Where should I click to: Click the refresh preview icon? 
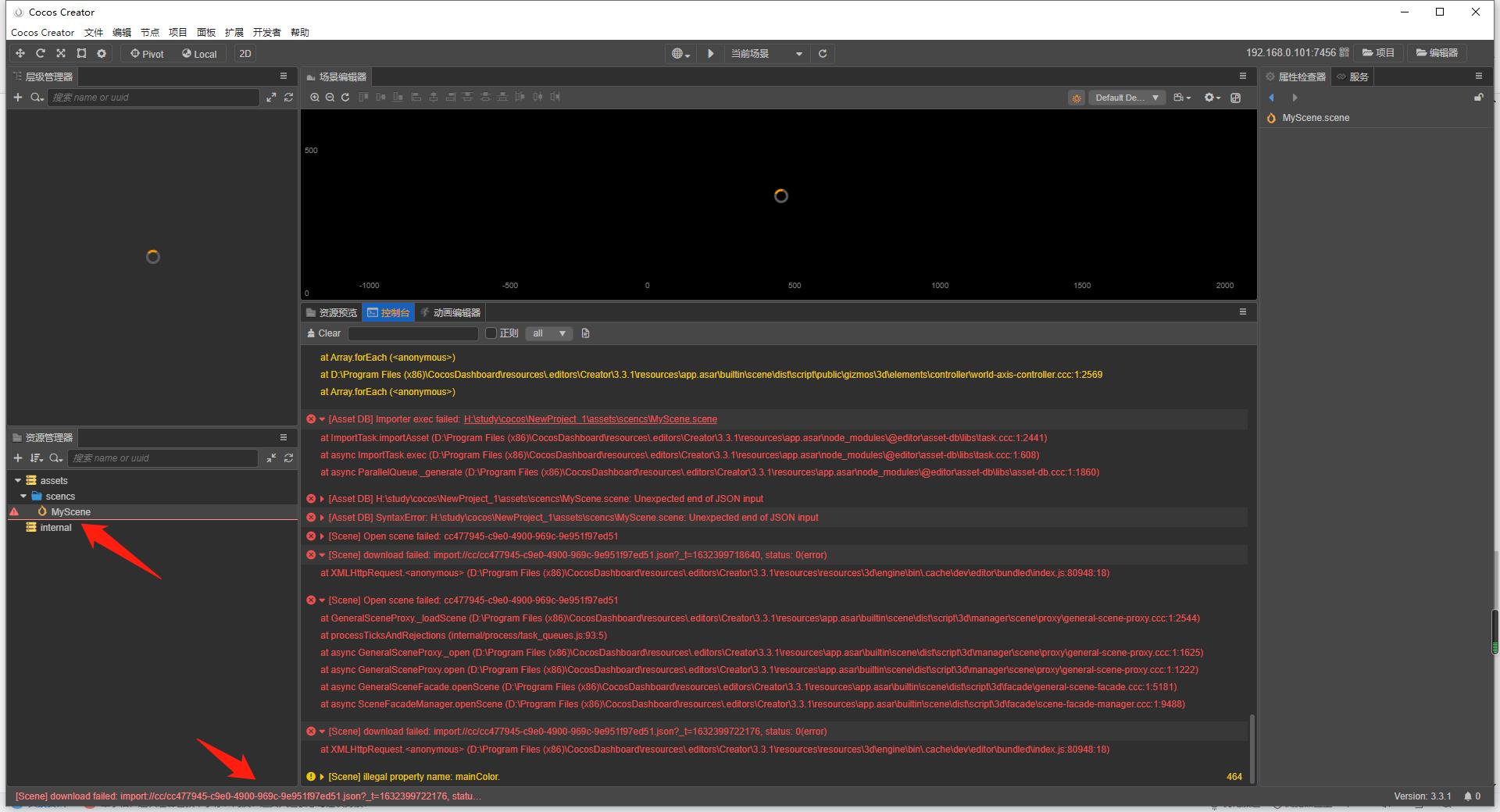[823, 54]
